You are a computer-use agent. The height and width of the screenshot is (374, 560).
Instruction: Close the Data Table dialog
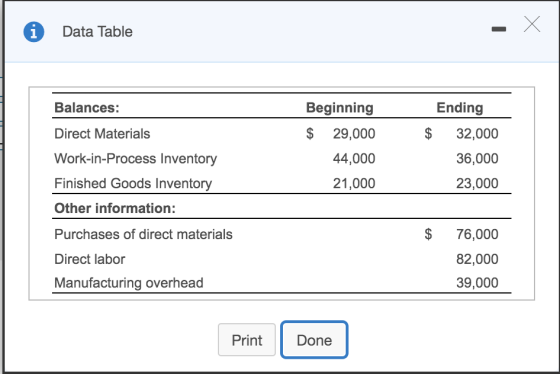pyautogui.click(x=532, y=24)
